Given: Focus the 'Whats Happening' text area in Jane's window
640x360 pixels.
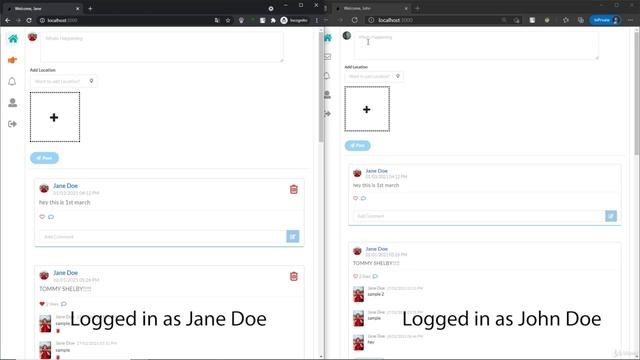Looking at the screenshot, I should tap(162, 47).
